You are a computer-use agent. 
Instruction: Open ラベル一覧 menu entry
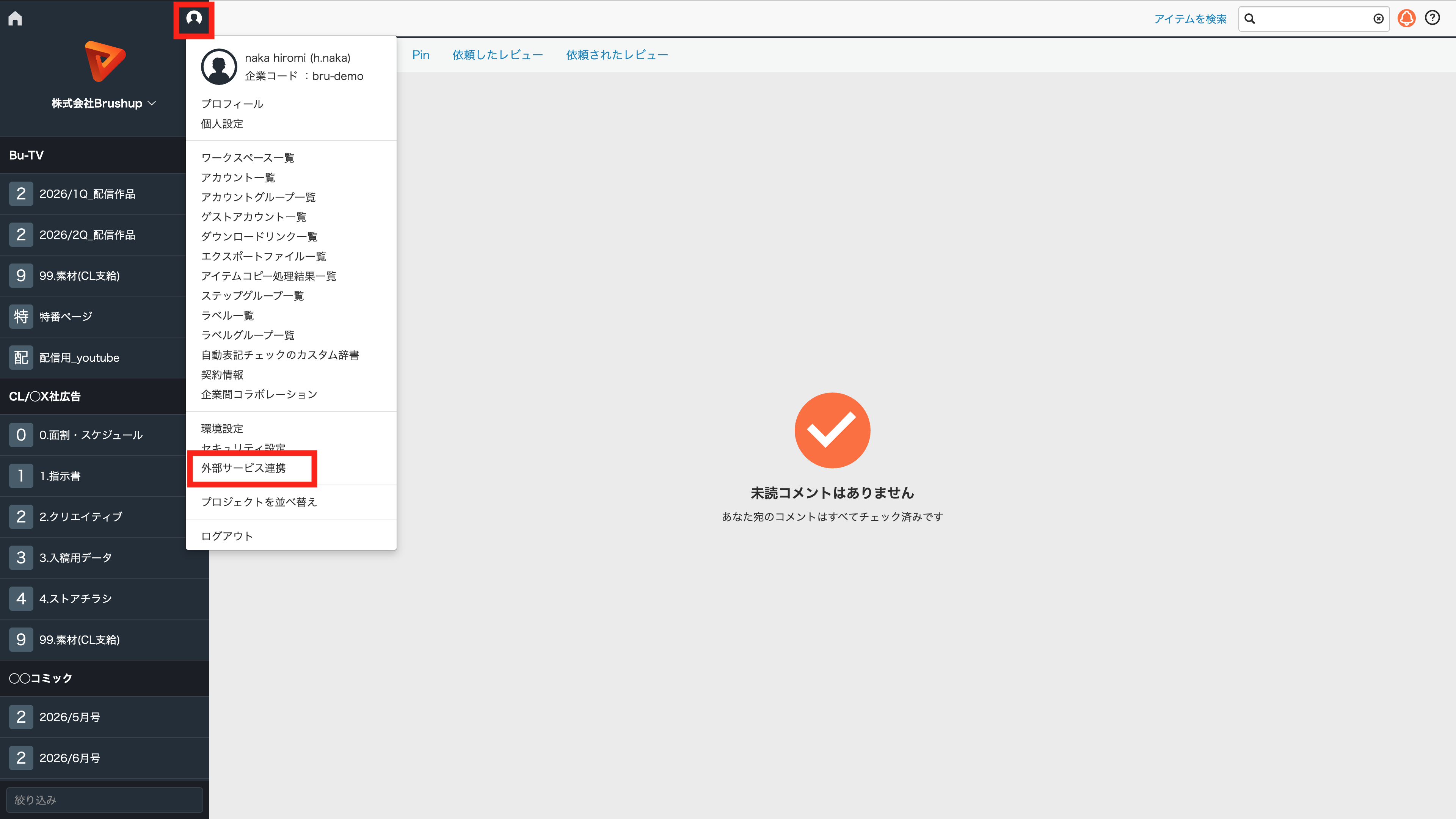pyautogui.click(x=228, y=316)
